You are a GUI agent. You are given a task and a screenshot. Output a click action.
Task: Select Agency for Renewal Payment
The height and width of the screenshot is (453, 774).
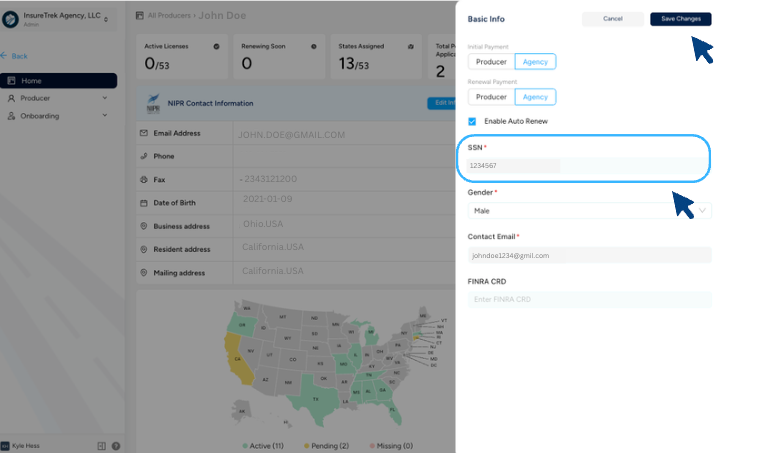535,97
